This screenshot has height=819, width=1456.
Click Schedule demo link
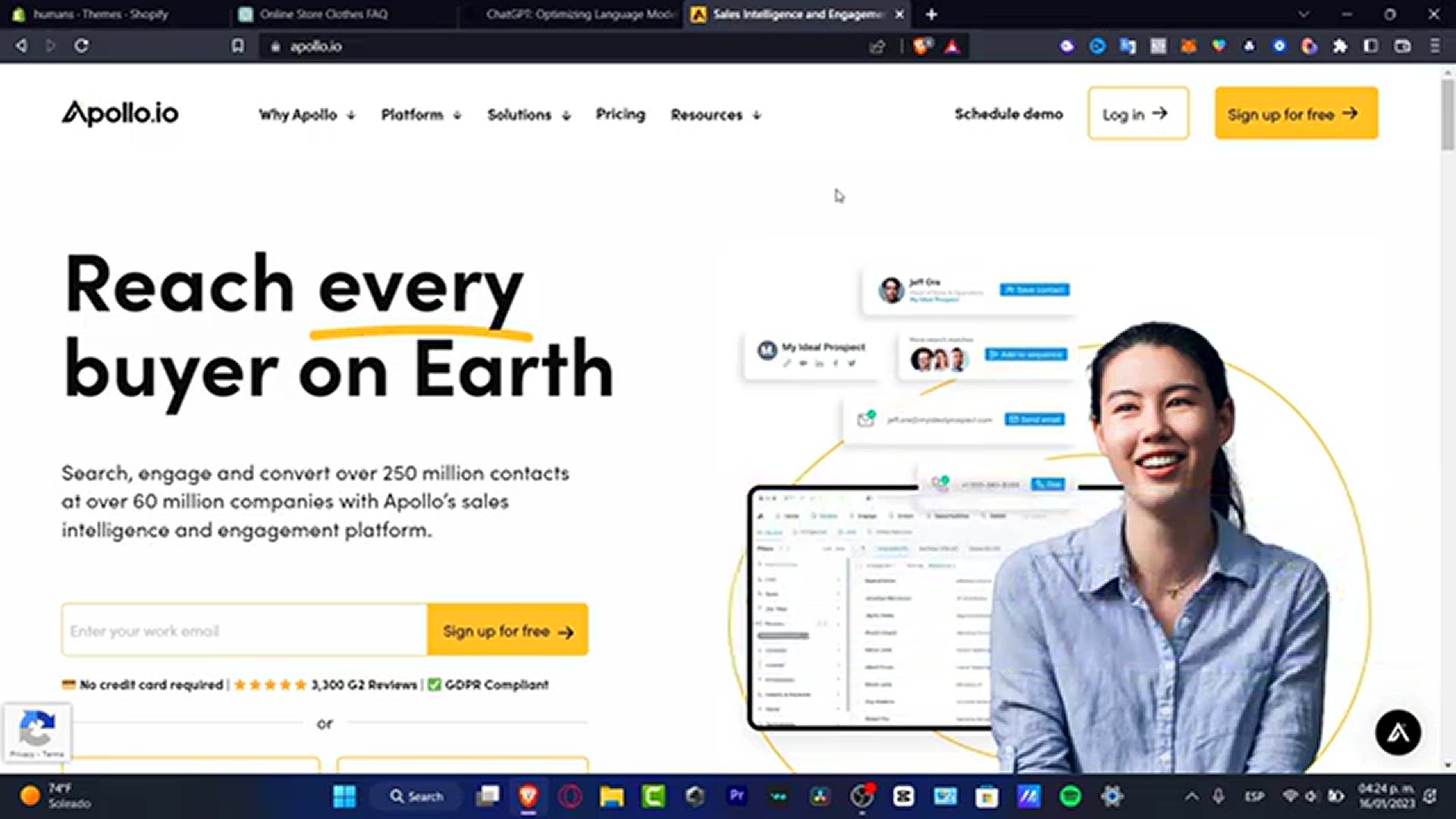pyautogui.click(x=1009, y=114)
